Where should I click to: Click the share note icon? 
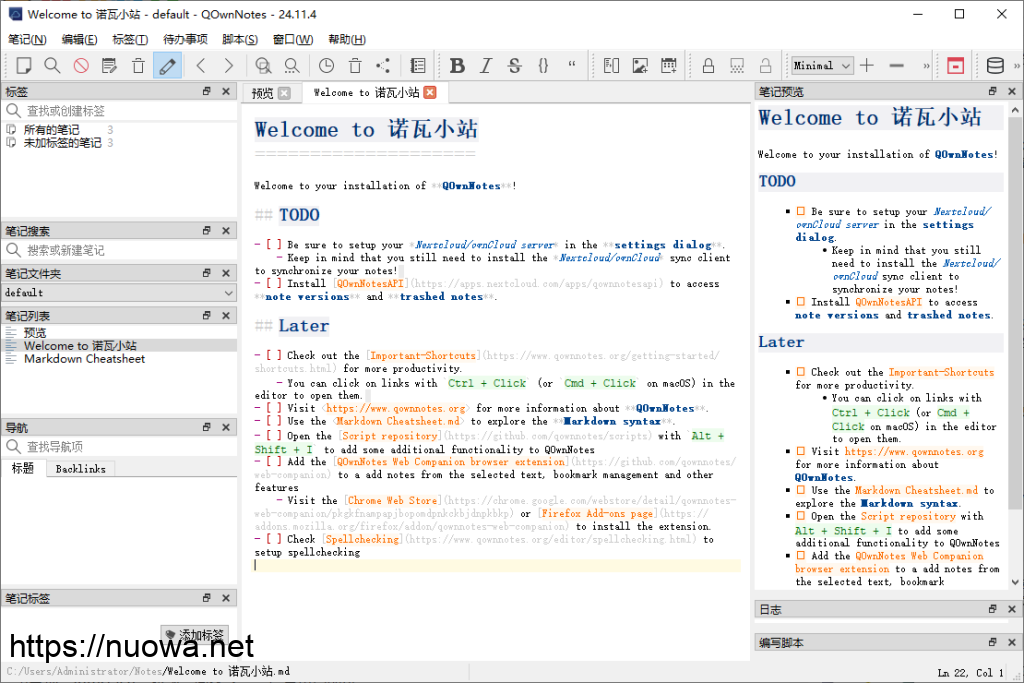point(383,66)
